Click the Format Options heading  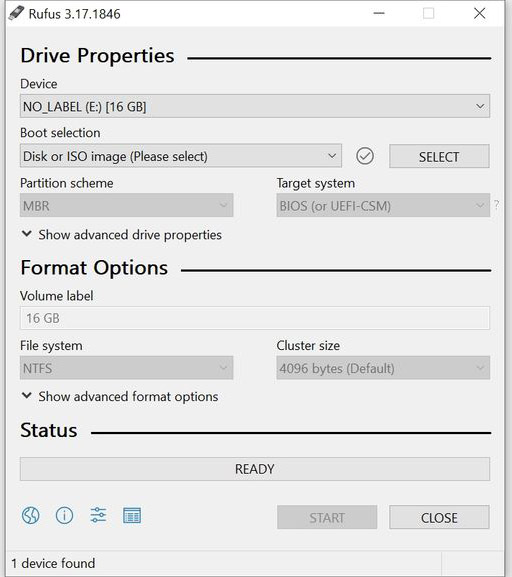tap(94, 268)
